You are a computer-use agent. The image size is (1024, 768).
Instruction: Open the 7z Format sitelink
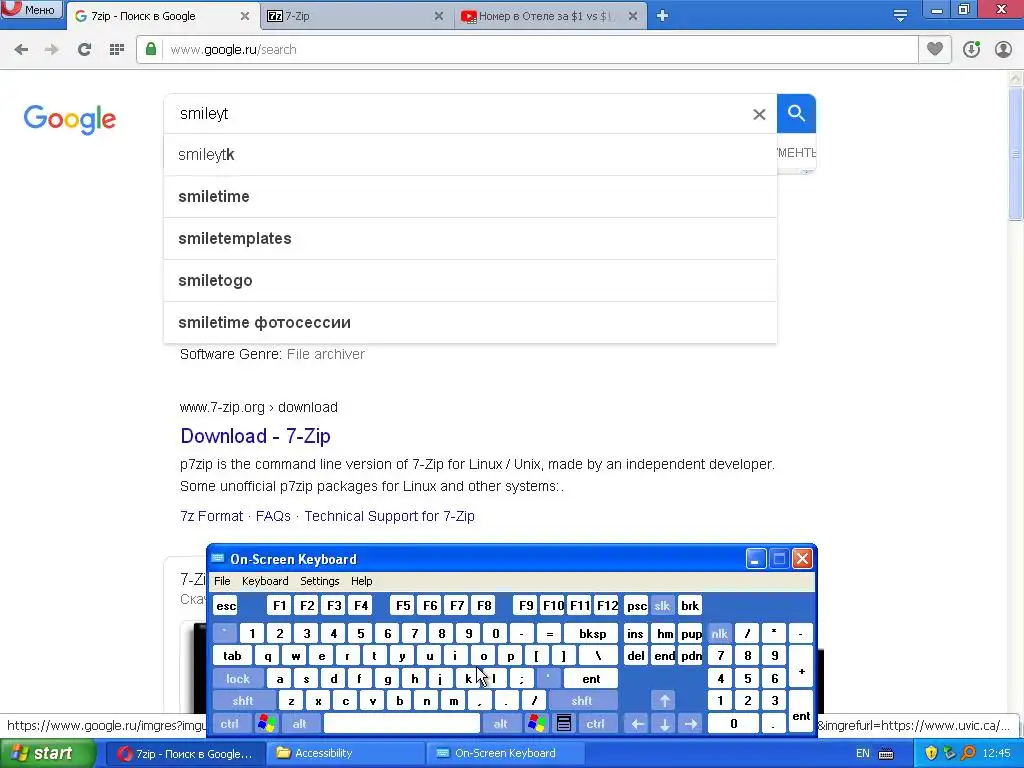212,516
